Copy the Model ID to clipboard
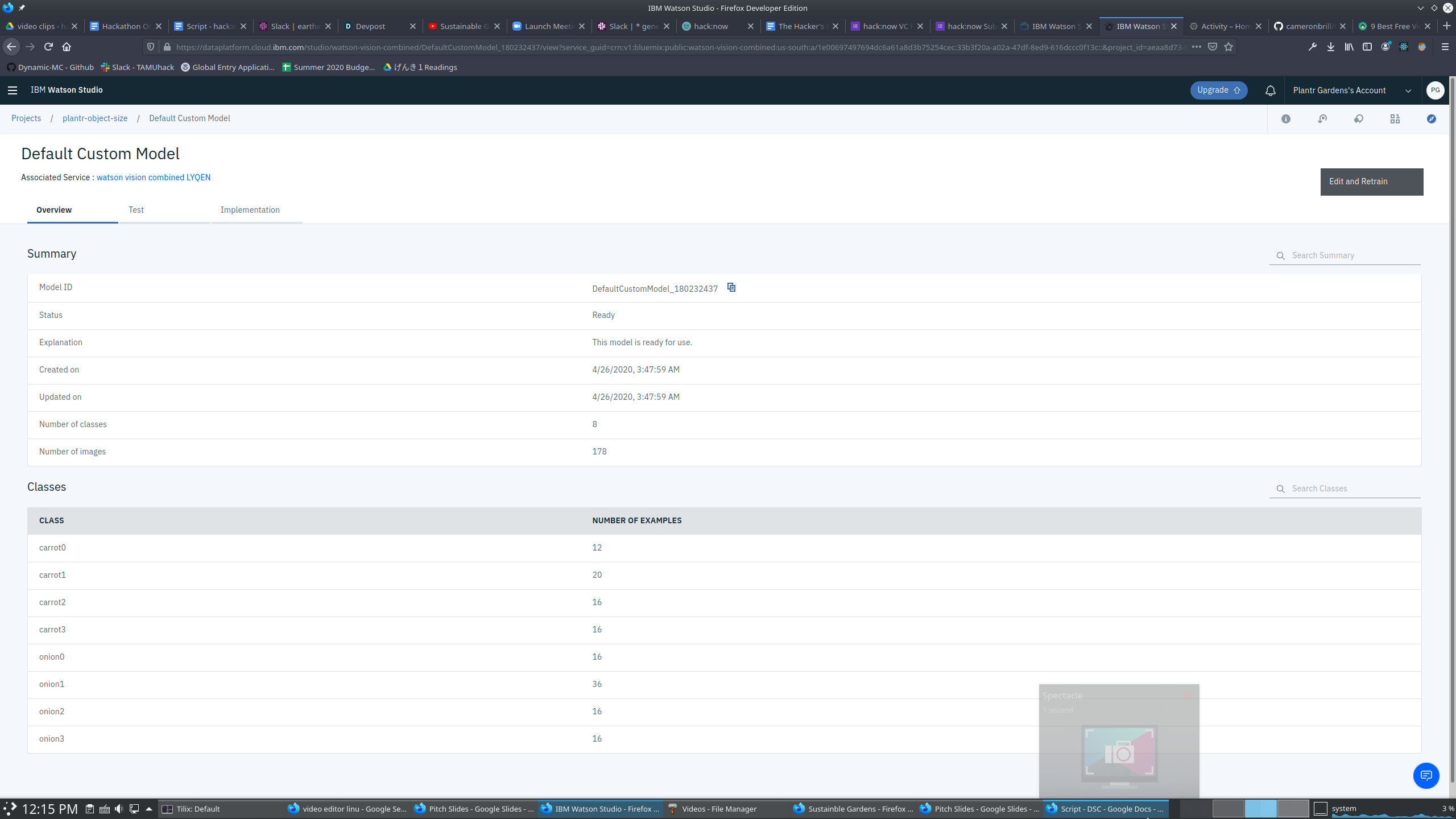The width and height of the screenshot is (1456, 819). (731, 288)
